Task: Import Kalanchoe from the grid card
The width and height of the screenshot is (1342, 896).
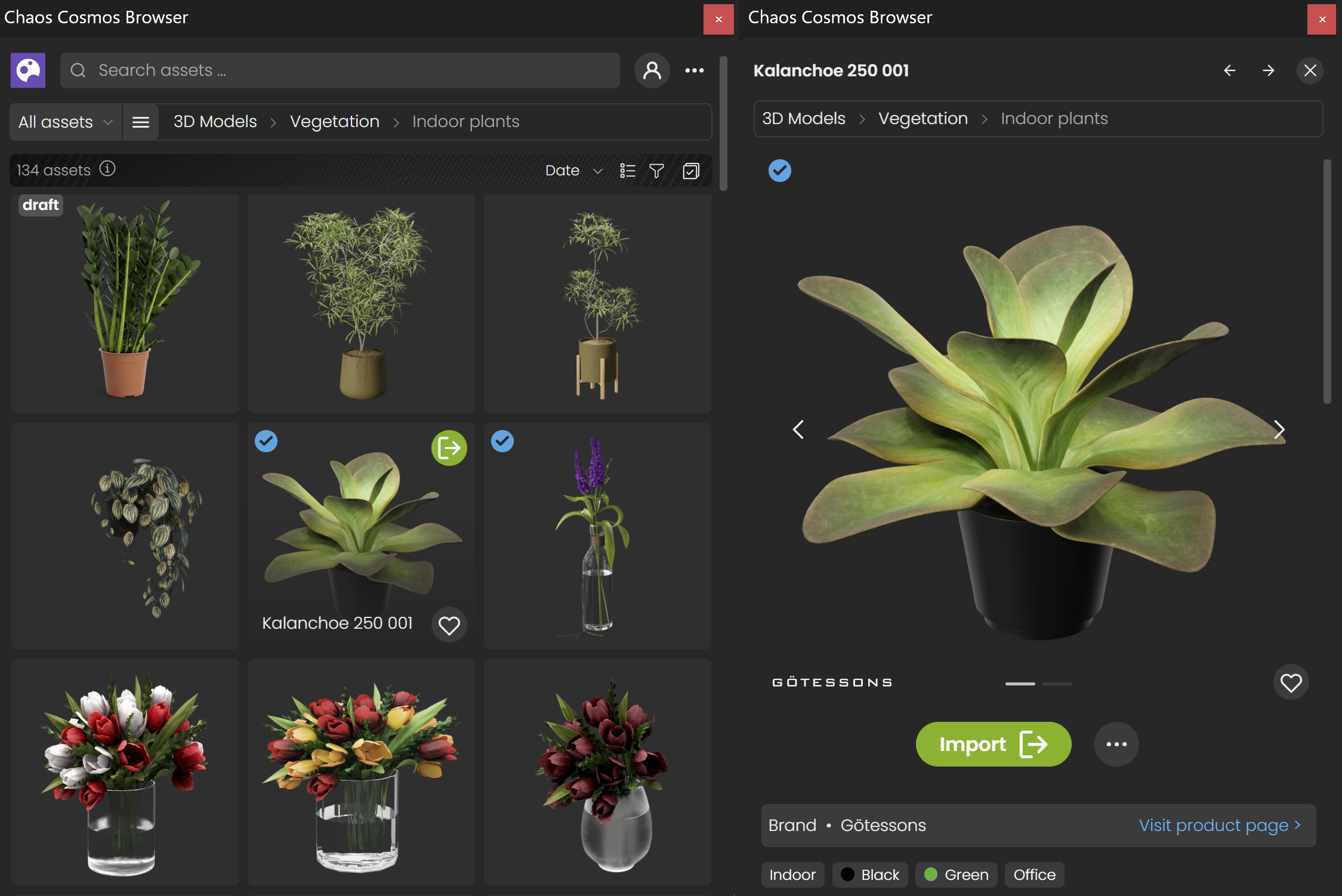Action: (x=449, y=448)
